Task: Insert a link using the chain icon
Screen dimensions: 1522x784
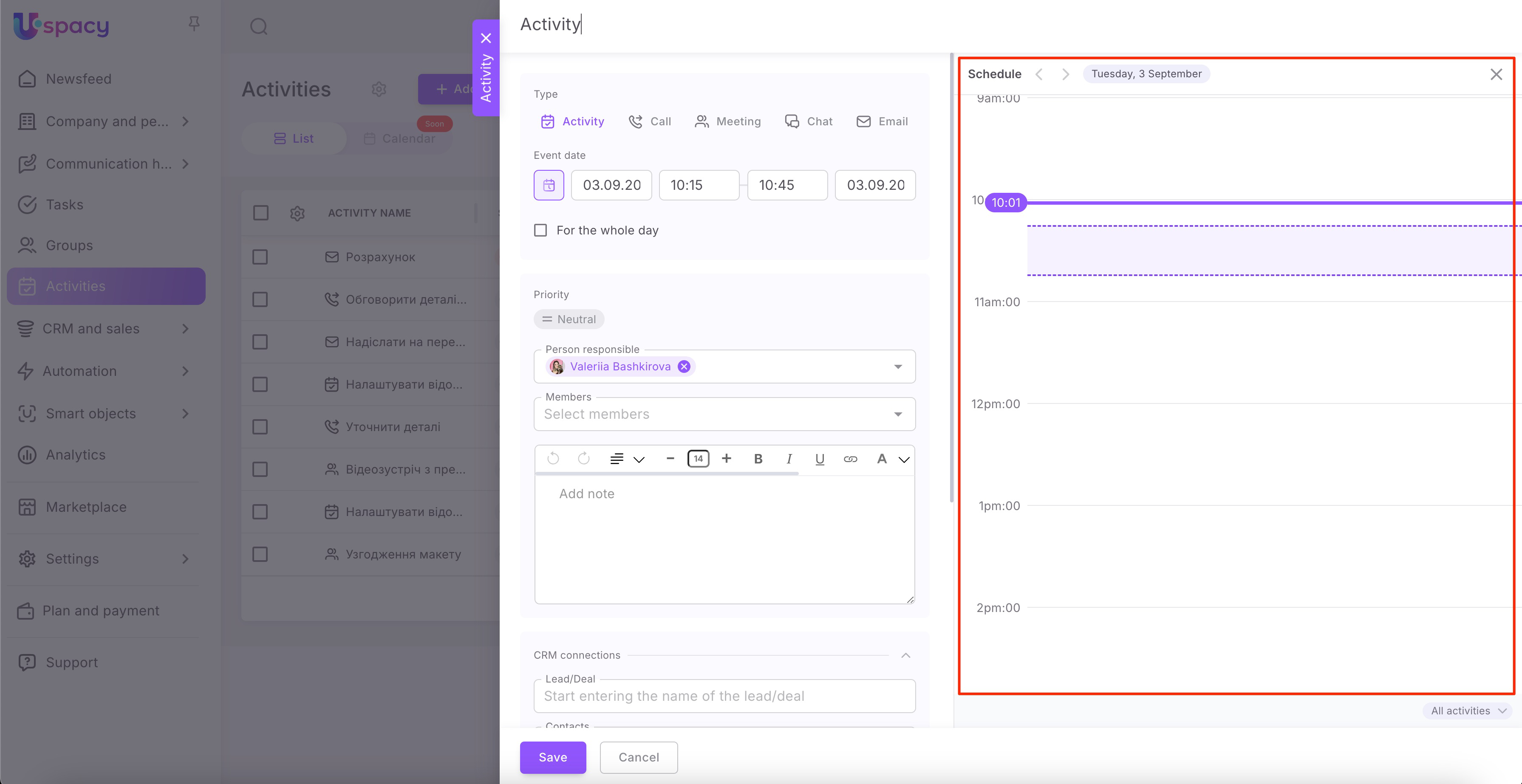Action: click(x=850, y=459)
